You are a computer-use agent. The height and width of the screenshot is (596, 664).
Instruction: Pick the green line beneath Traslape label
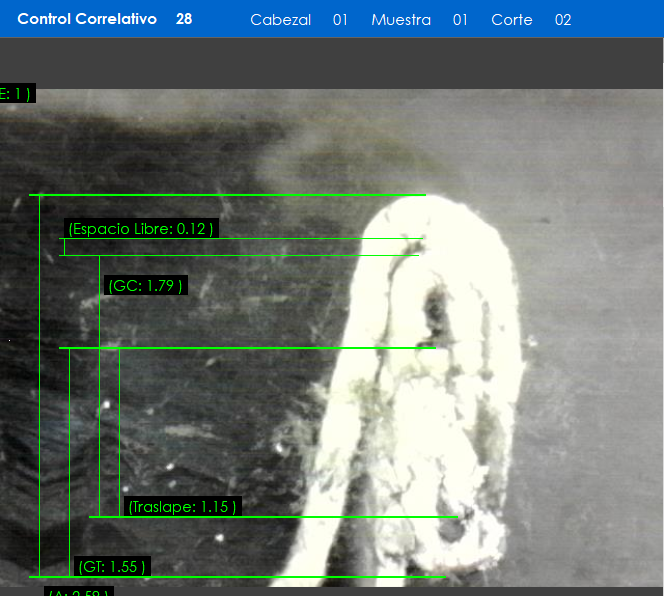click(x=272, y=517)
